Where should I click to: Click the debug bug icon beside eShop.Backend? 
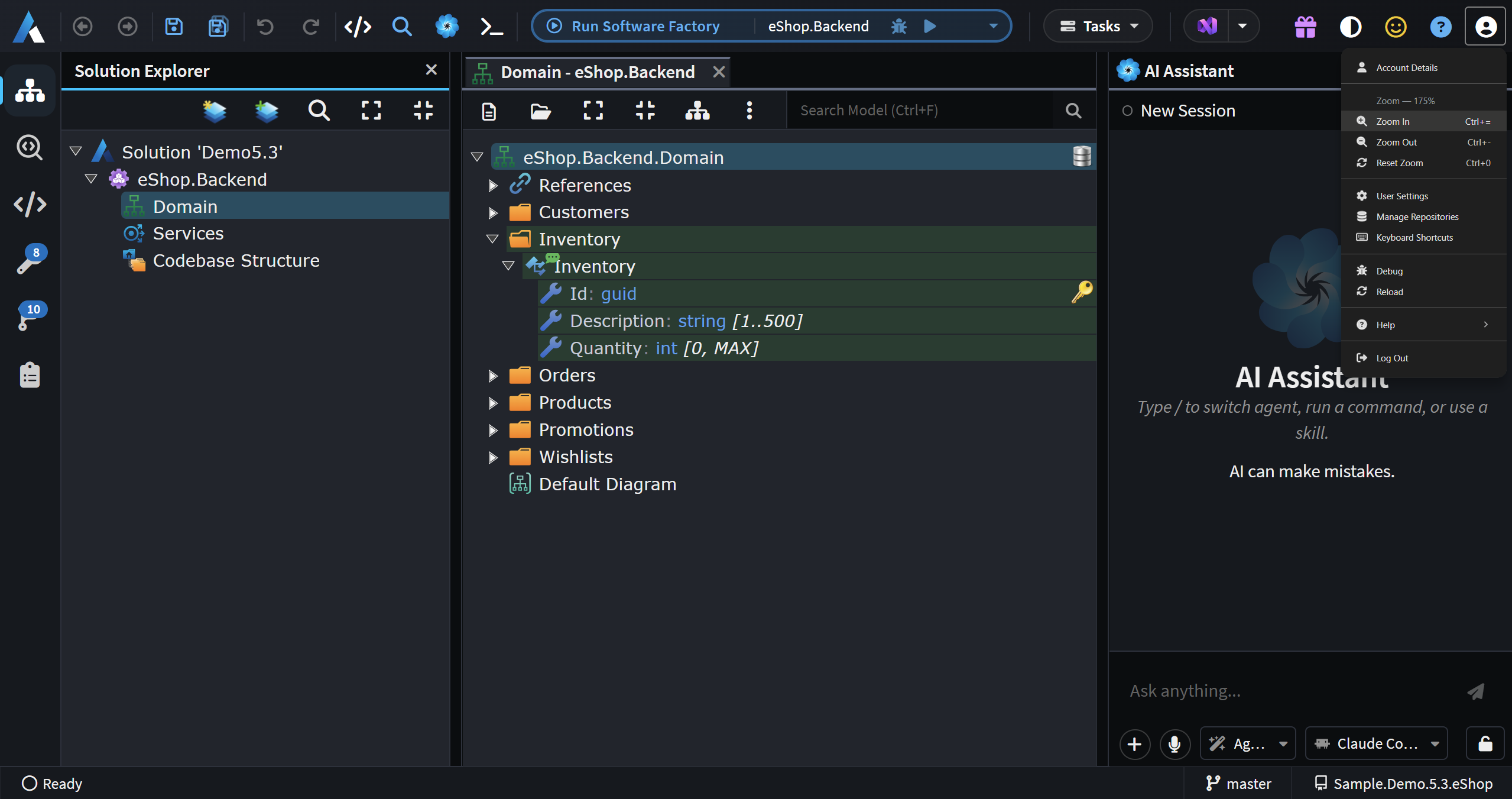click(898, 27)
